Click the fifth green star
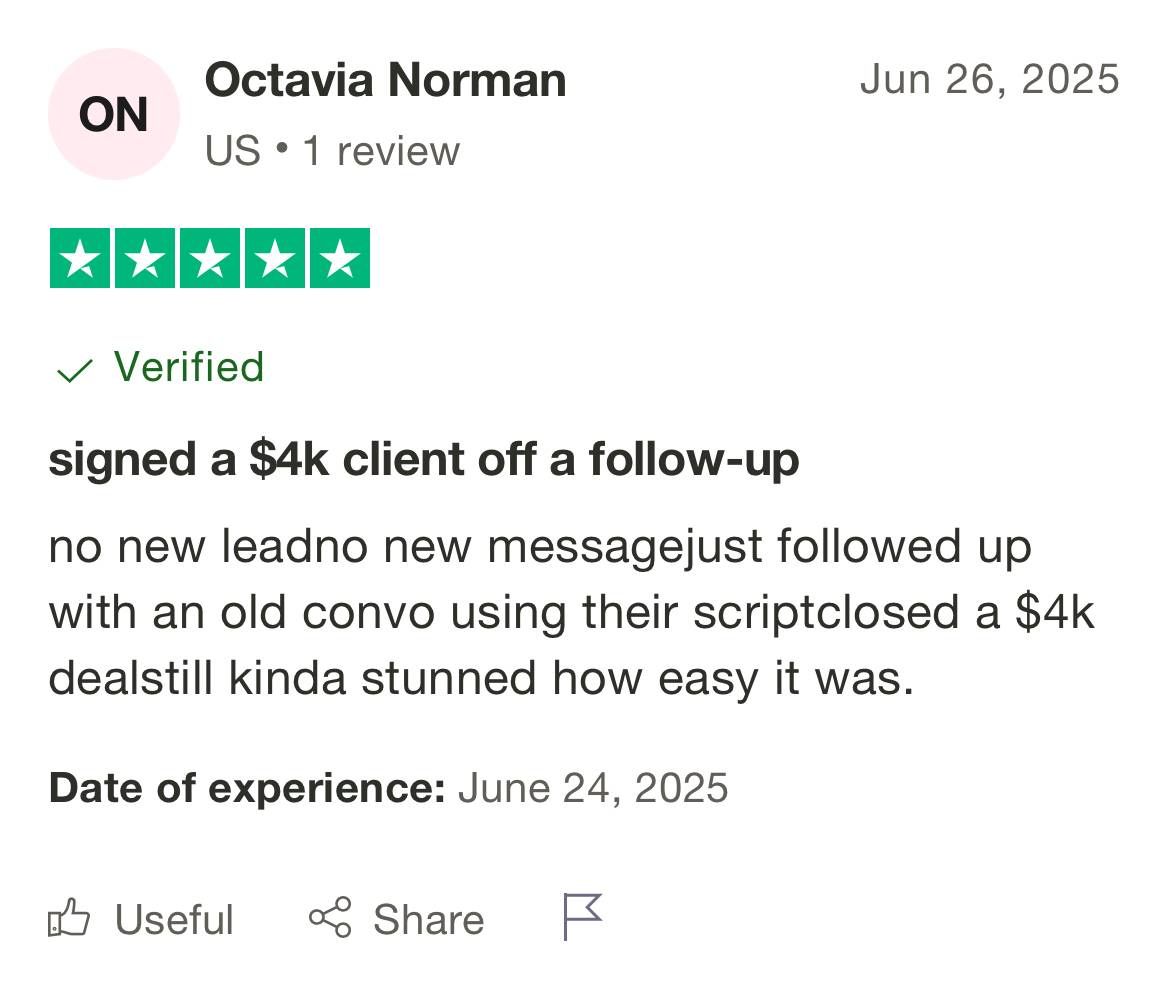The width and height of the screenshot is (1170, 997). coord(340,258)
